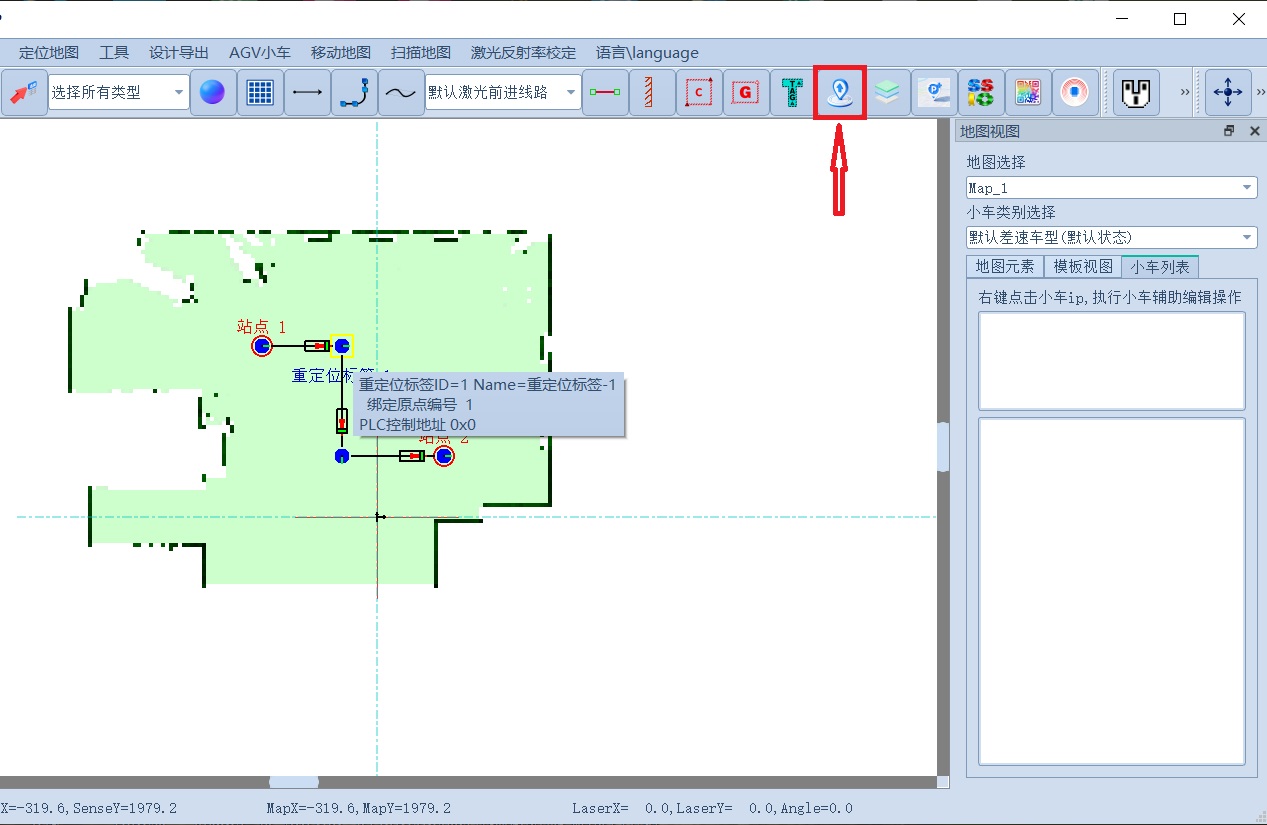Click the route arrow marker near 站点 1
Viewport: 1267px width, 825px height.
click(x=317, y=346)
